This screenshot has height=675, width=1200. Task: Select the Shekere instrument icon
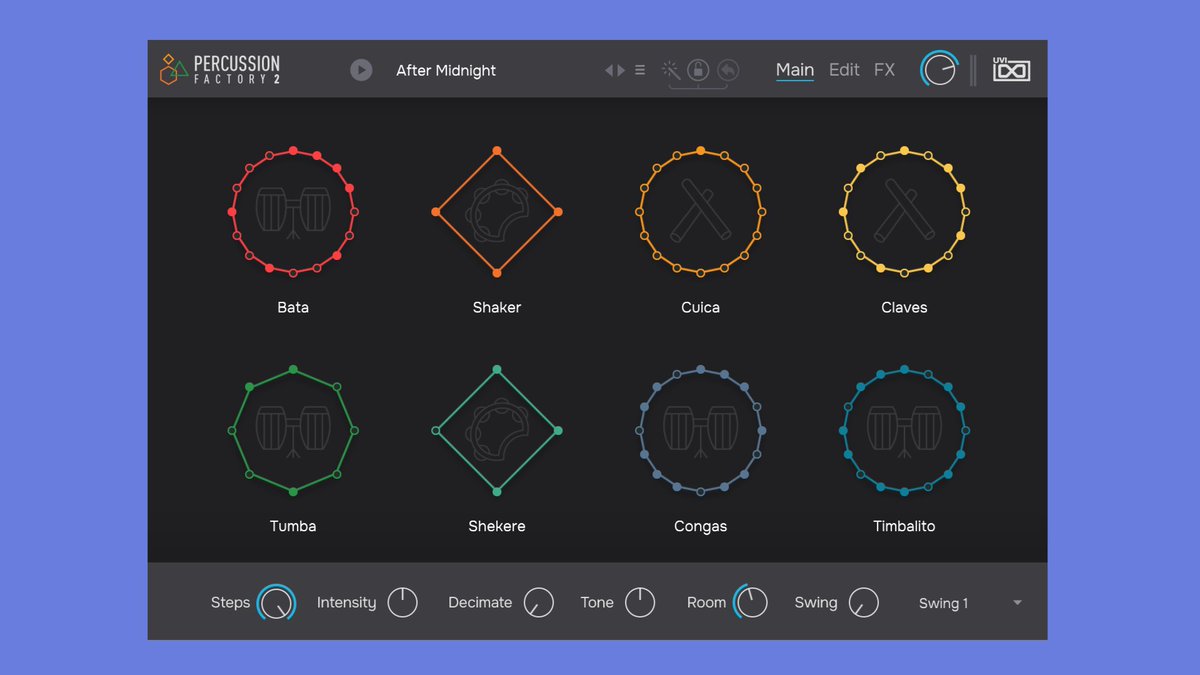click(x=497, y=430)
